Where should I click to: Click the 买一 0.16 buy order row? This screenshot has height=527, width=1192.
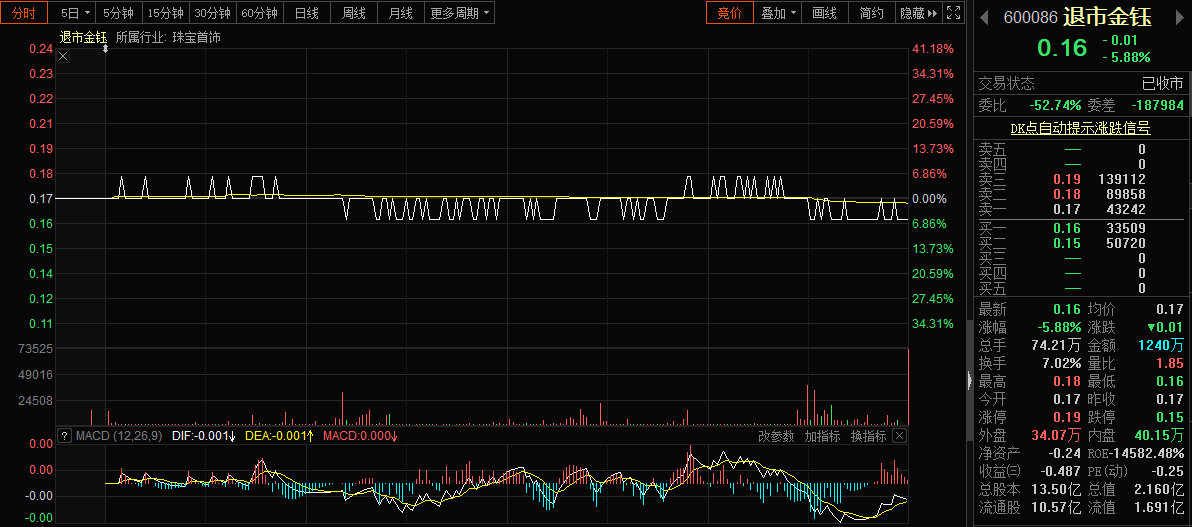tap(1080, 228)
